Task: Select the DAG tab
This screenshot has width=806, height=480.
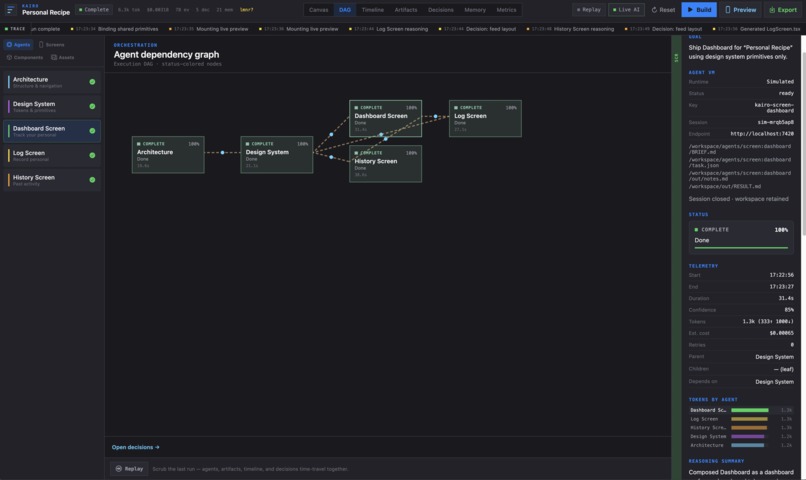Action: 345,10
